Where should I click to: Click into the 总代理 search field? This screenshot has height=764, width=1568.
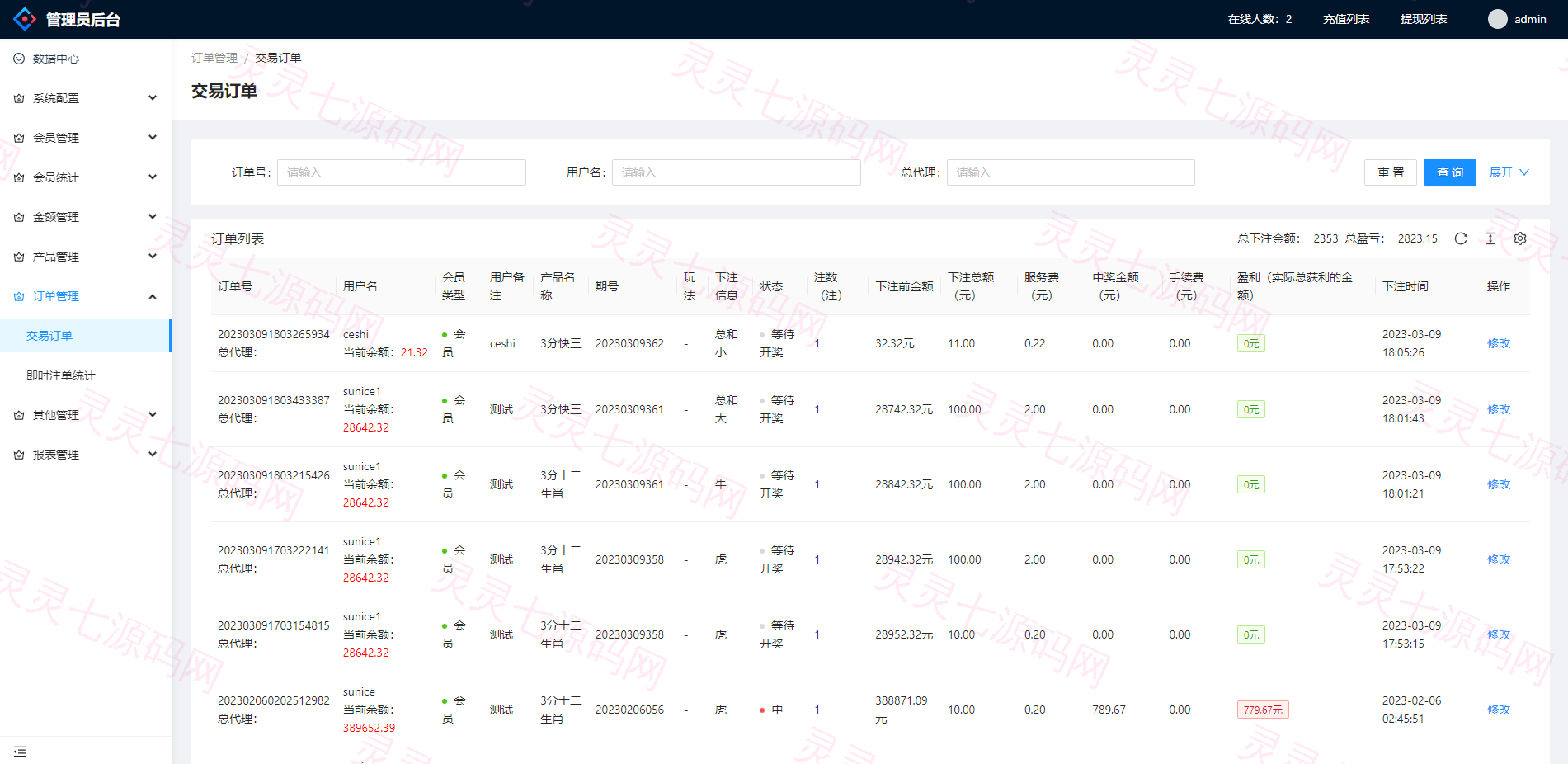[x=1071, y=172]
